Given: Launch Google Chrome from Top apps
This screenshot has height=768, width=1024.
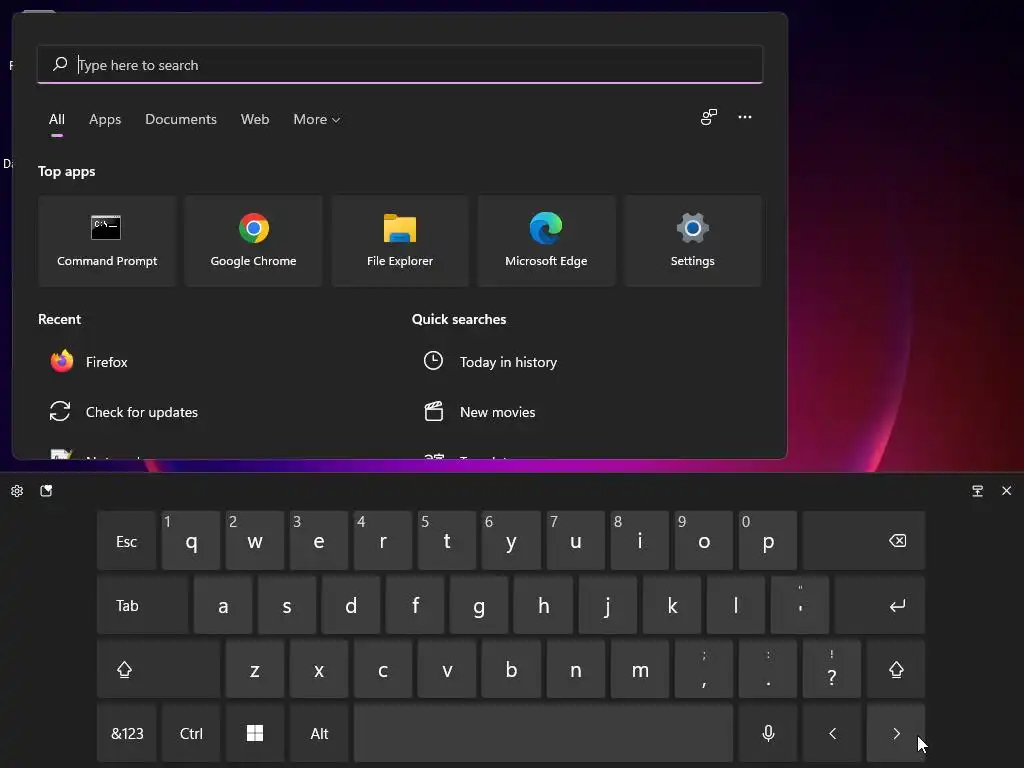Looking at the screenshot, I should [x=253, y=241].
